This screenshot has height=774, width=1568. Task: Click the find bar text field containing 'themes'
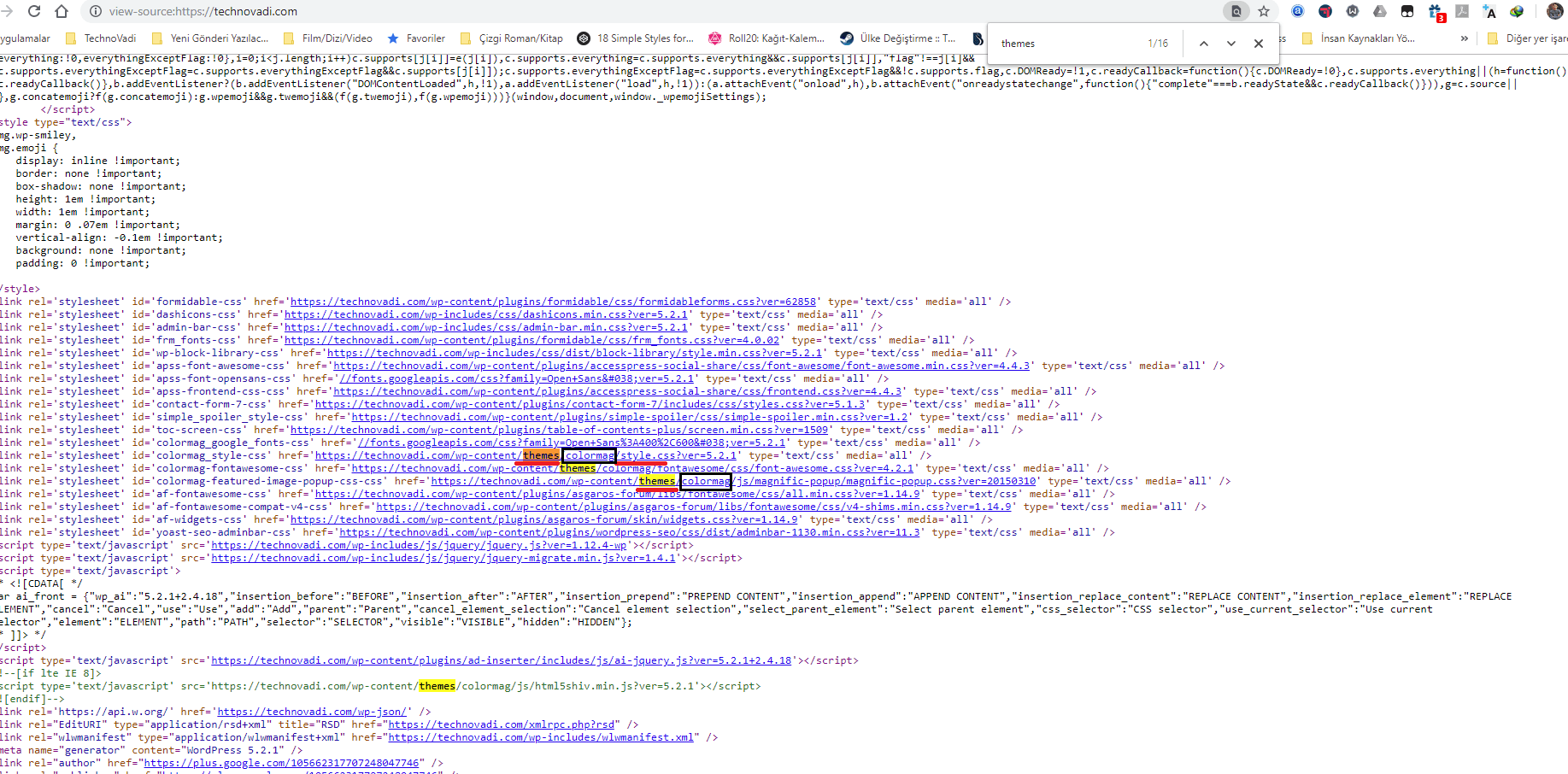(1068, 44)
